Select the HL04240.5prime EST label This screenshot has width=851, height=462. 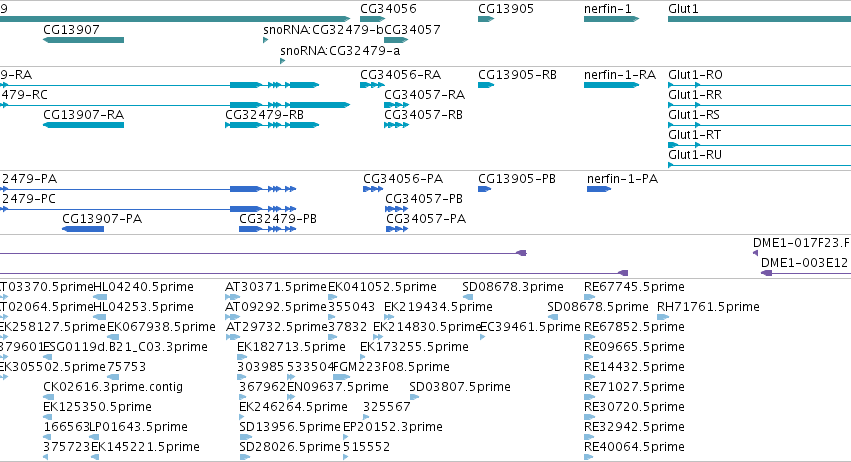[x=143, y=287]
